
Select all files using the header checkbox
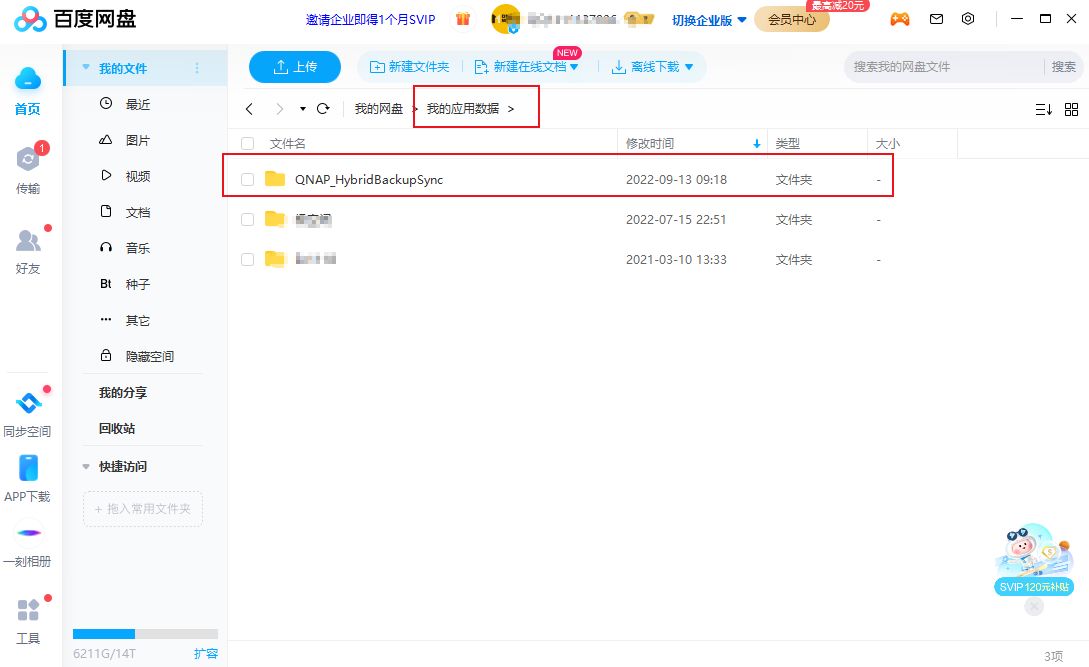(246, 143)
